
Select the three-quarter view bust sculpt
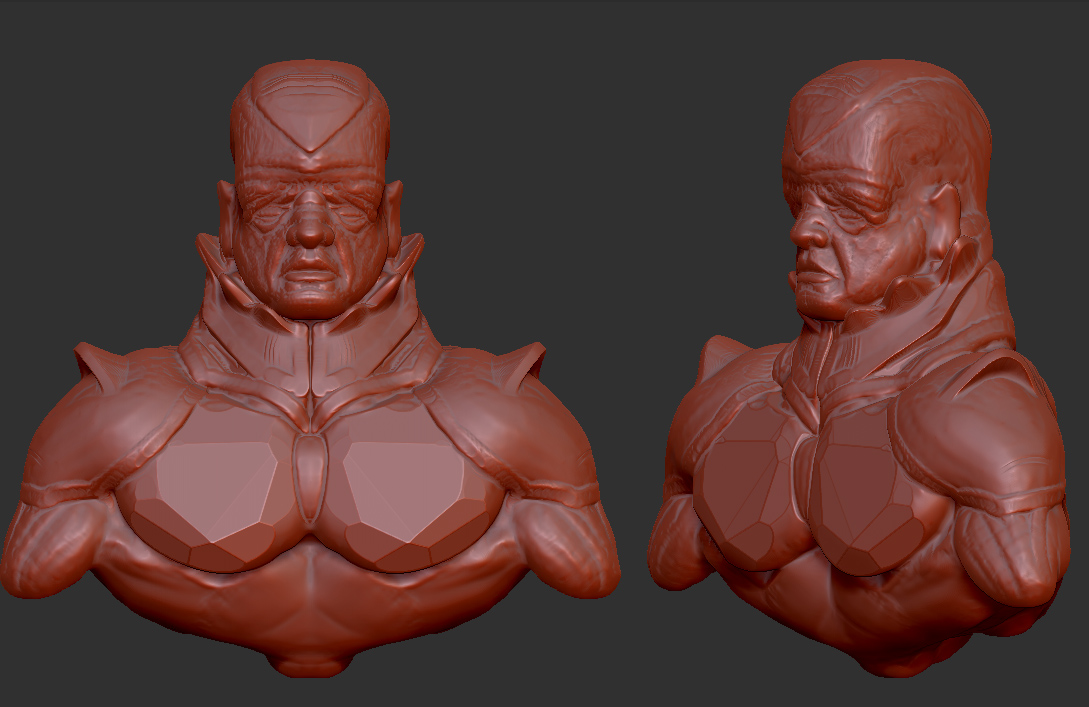click(860, 368)
